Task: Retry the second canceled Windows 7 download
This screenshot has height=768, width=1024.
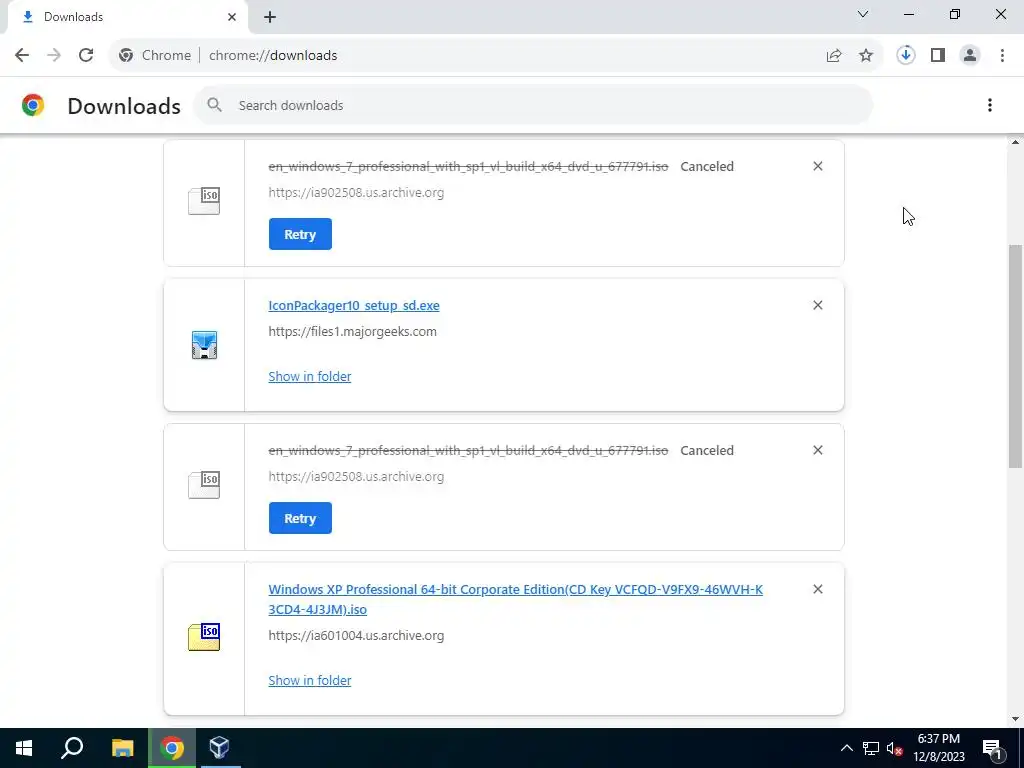Action: (300, 518)
